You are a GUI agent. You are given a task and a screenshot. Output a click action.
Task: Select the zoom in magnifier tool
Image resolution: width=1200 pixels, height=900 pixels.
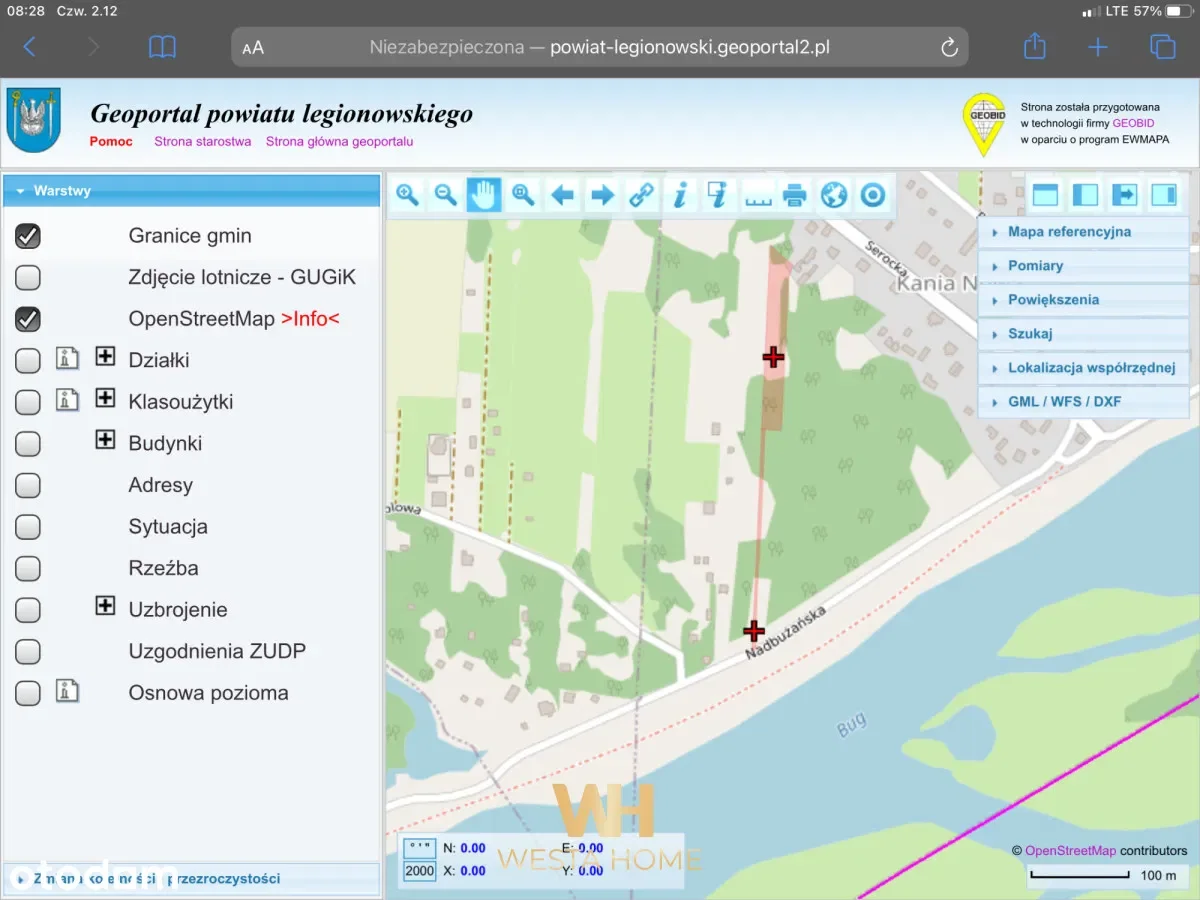click(407, 195)
